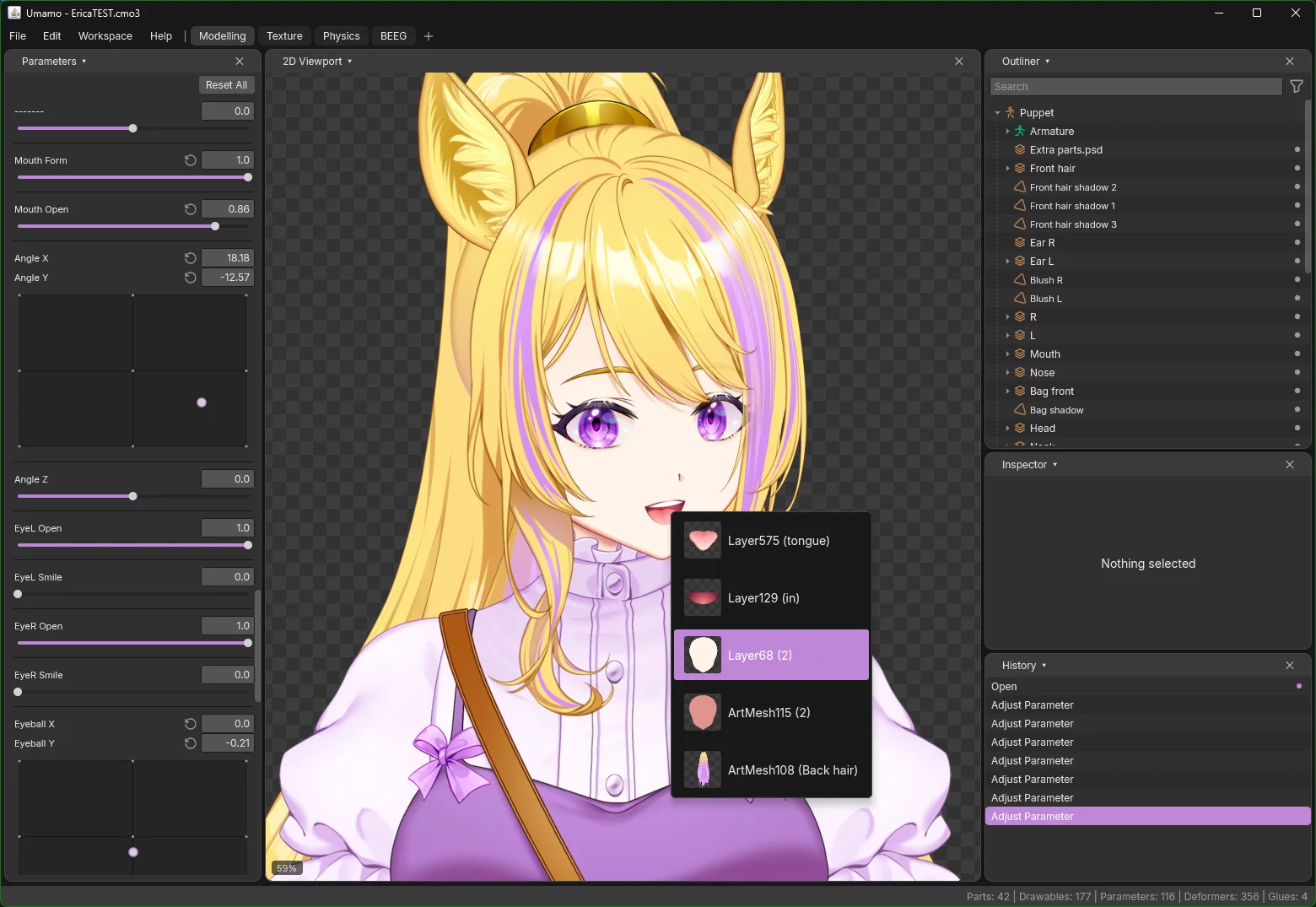Click the Bag shadow mesh icon
This screenshot has width=1316, height=907.
pyautogui.click(x=1020, y=409)
